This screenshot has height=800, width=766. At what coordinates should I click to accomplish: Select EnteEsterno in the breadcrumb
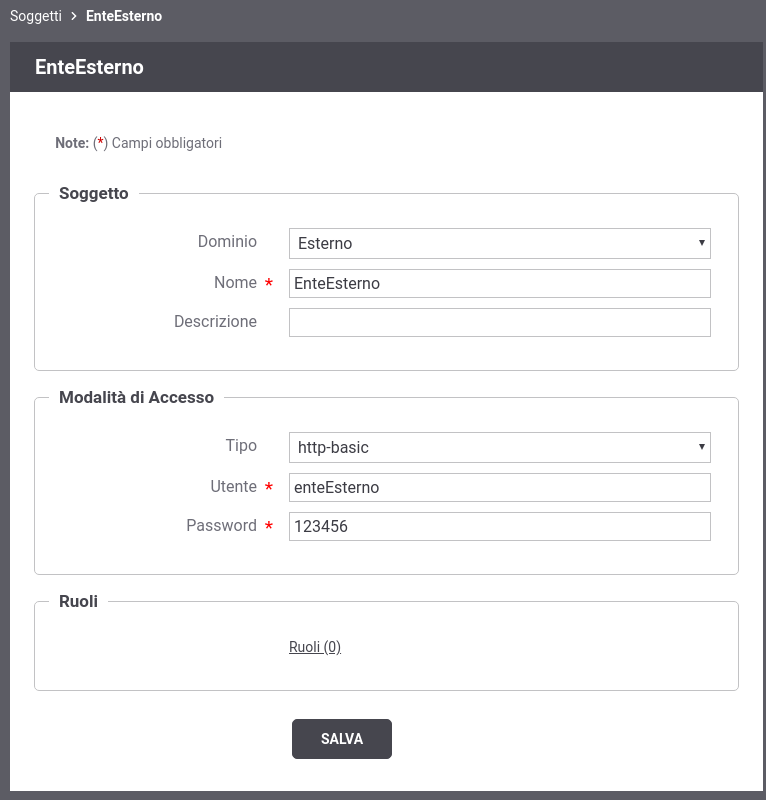coord(124,16)
